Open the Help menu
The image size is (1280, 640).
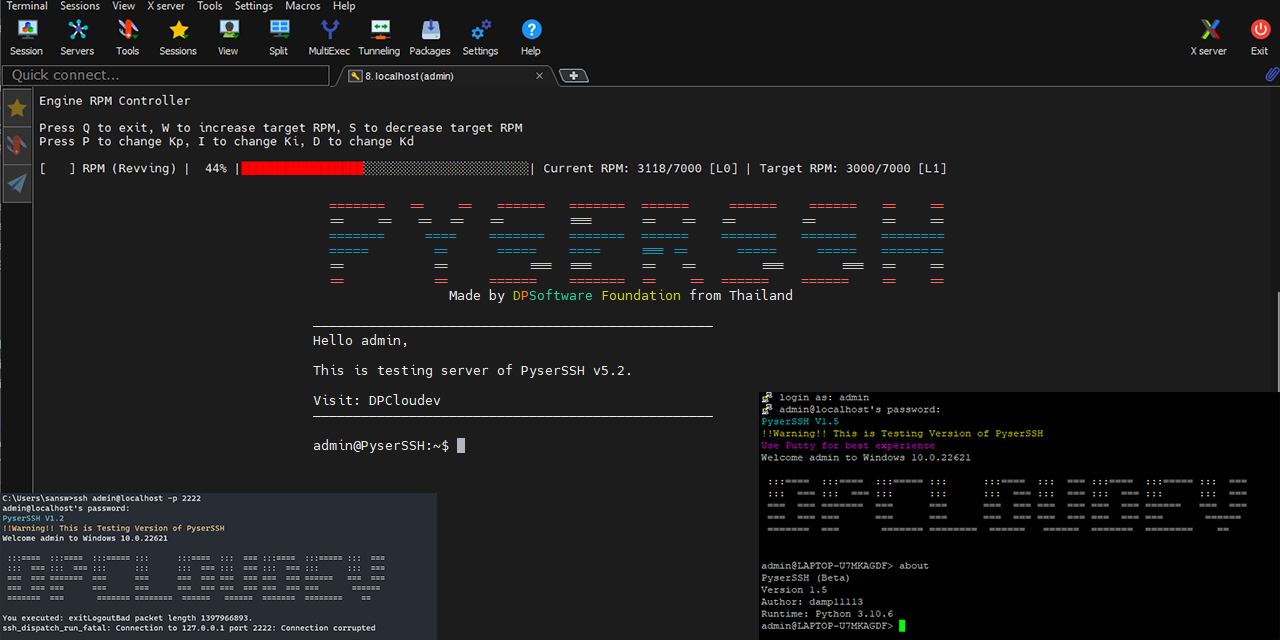click(344, 6)
